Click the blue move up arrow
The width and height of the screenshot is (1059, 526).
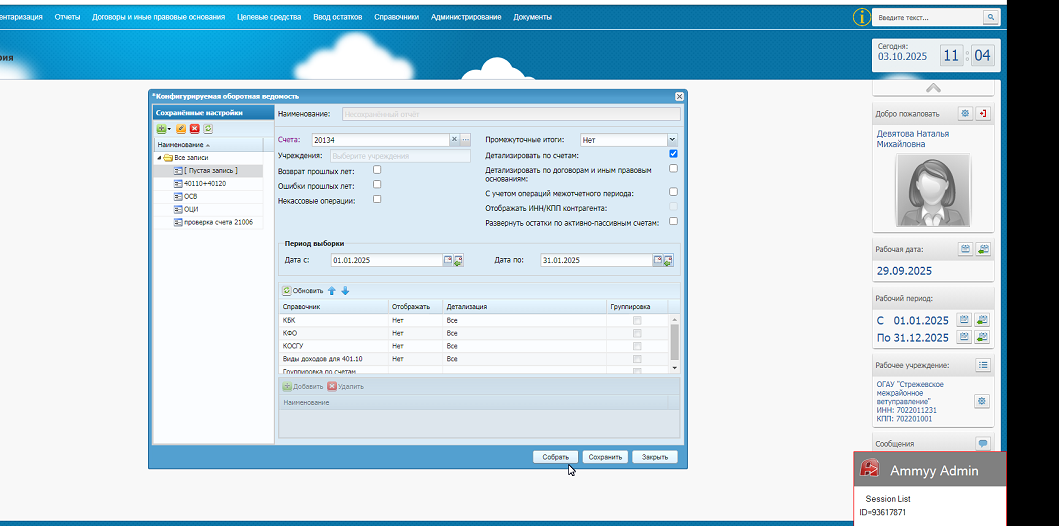[x=332, y=291]
